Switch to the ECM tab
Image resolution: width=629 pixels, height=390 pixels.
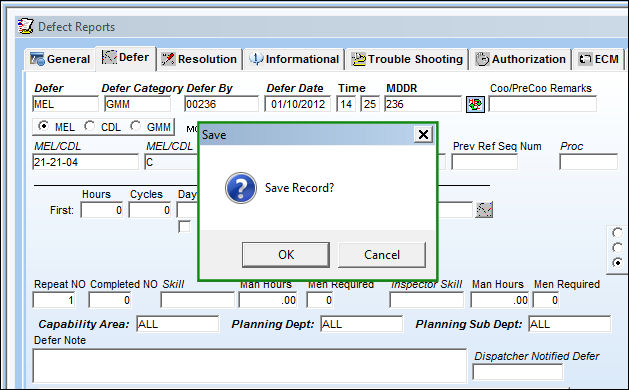pos(599,59)
